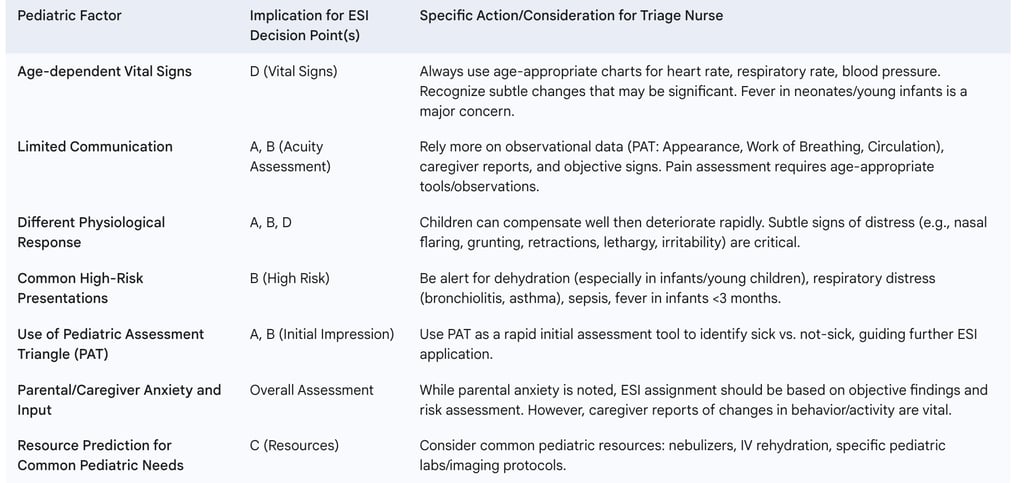The height and width of the screenshot is (483, 1024).
Task: Select the Limited Communication row label
Action: (x=95, y=147)
